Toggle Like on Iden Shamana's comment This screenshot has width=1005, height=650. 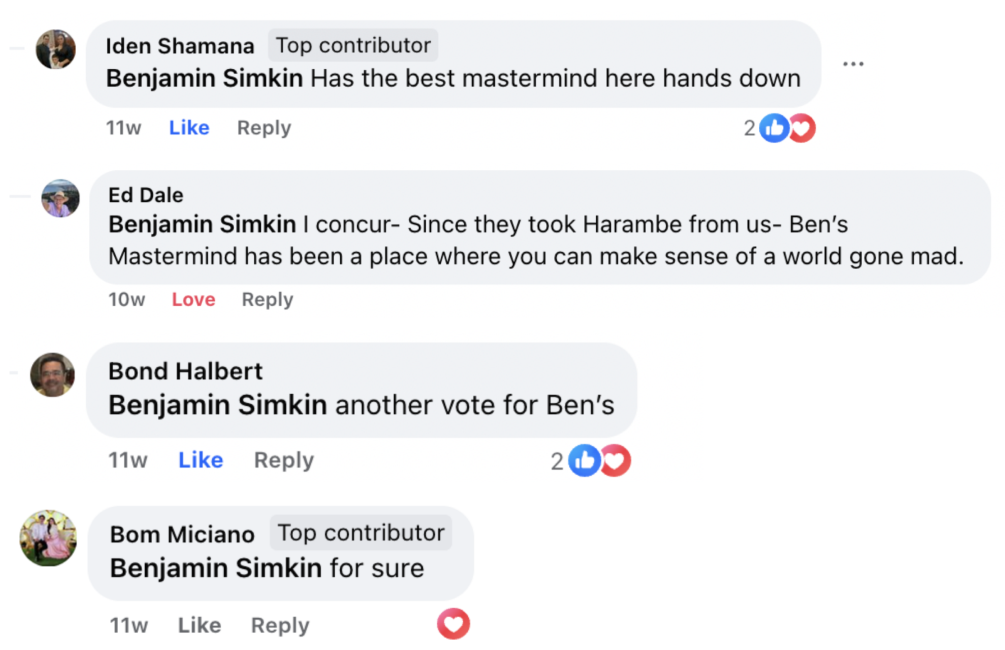189,128
